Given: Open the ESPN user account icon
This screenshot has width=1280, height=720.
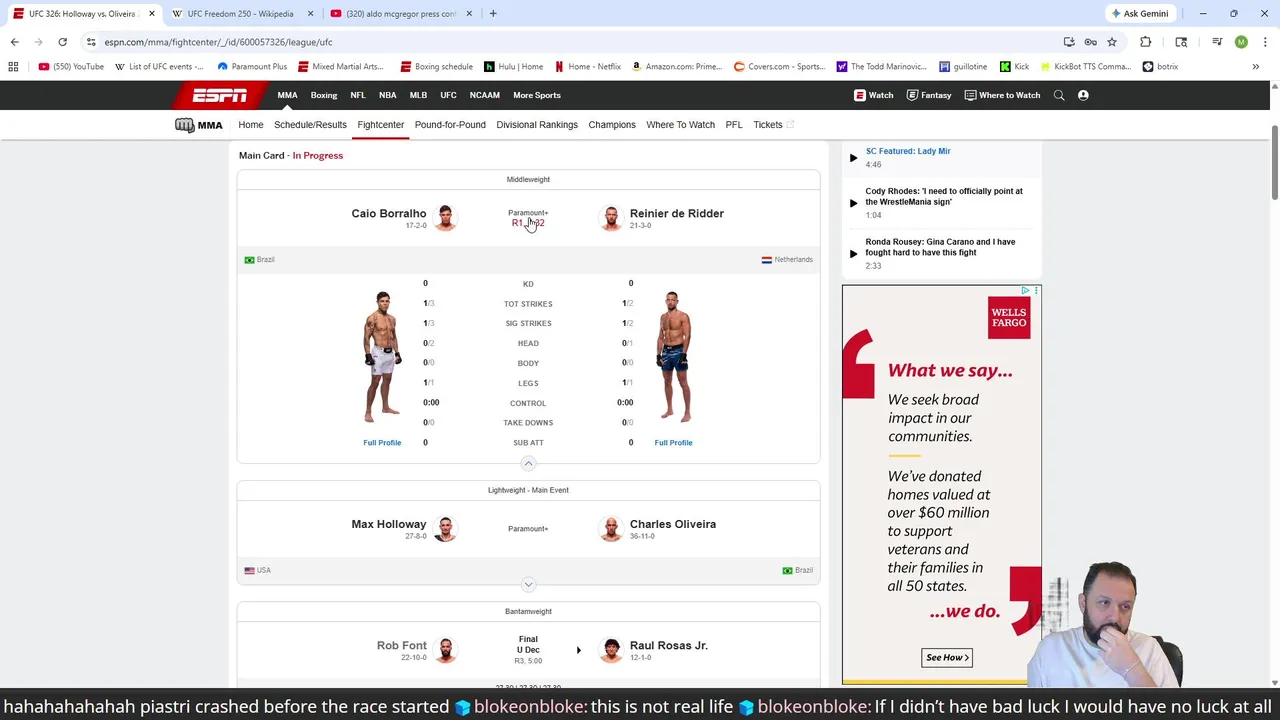Looking at the screenshot, I should pos(1083,95).
